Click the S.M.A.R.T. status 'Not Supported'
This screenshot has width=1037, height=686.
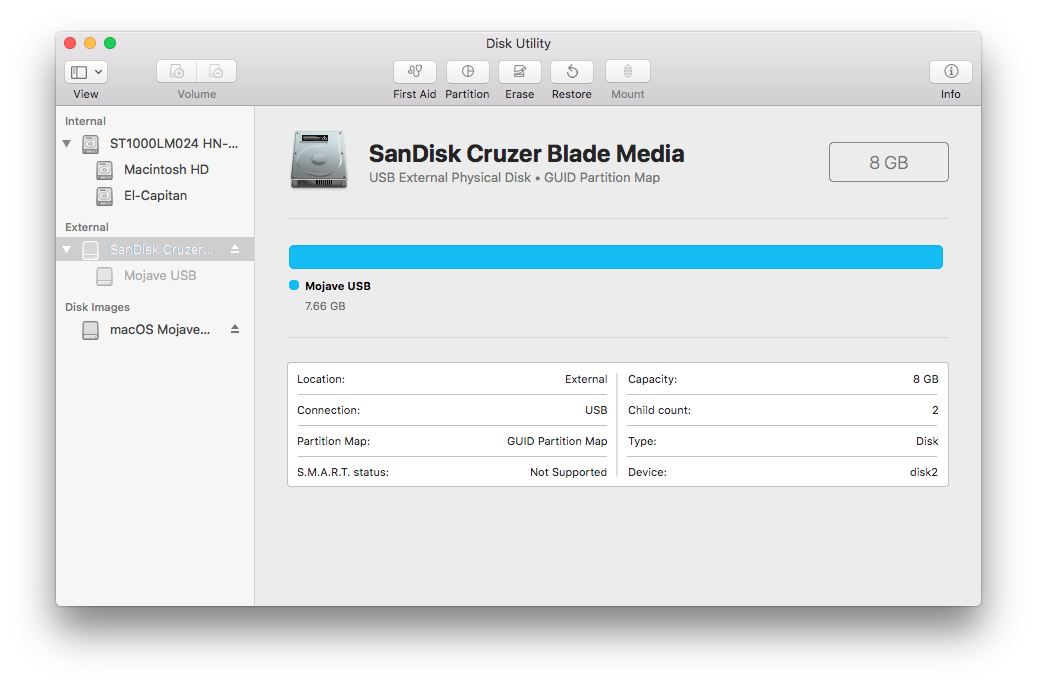pos(568,472)
